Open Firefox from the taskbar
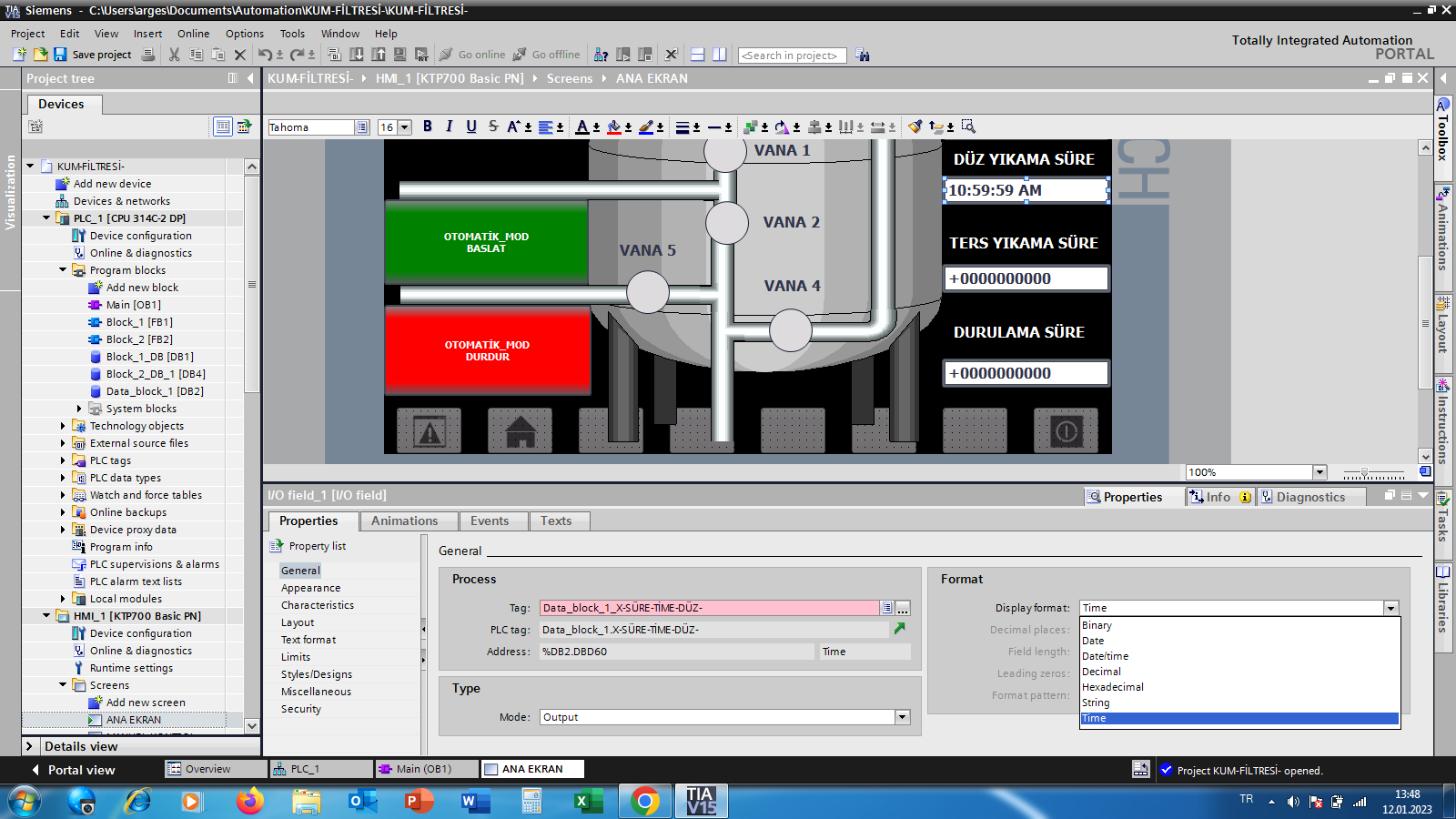This screenshot has width=1456, height=819. pos(249,801)
